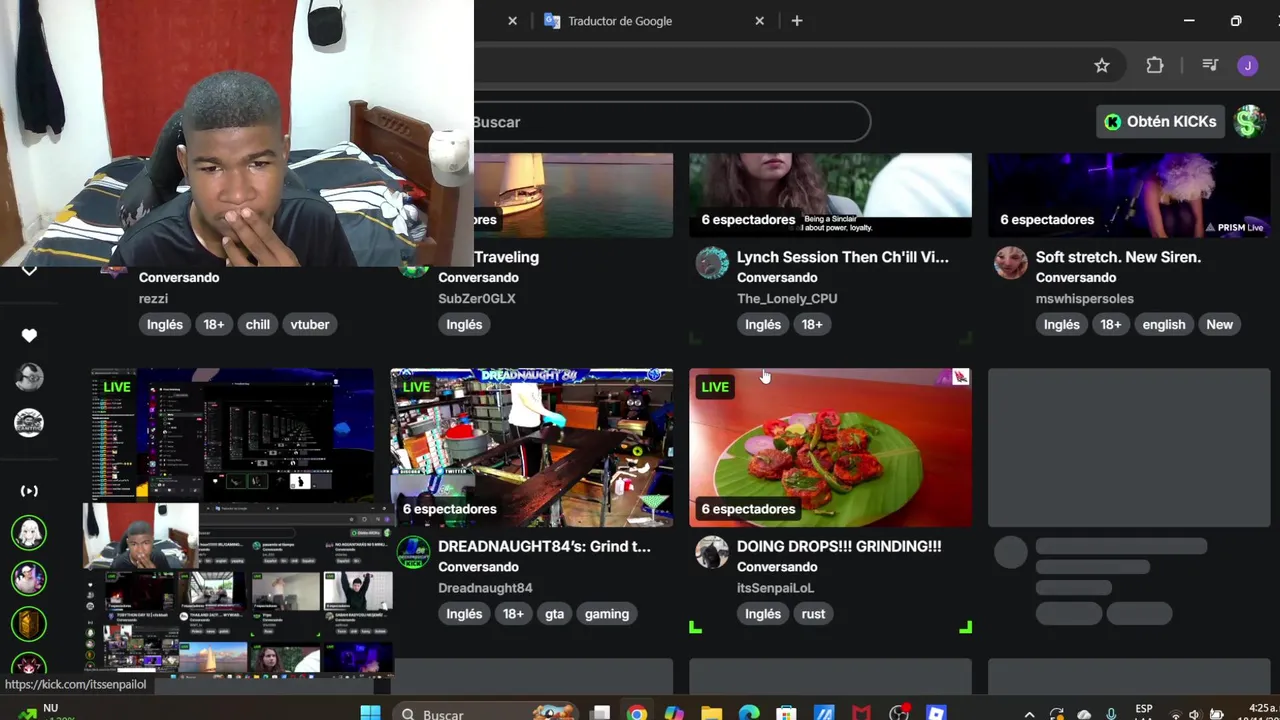Select the vtuber tag under rezzi
Screen dimensions: 1280x720
coord(310,324)
